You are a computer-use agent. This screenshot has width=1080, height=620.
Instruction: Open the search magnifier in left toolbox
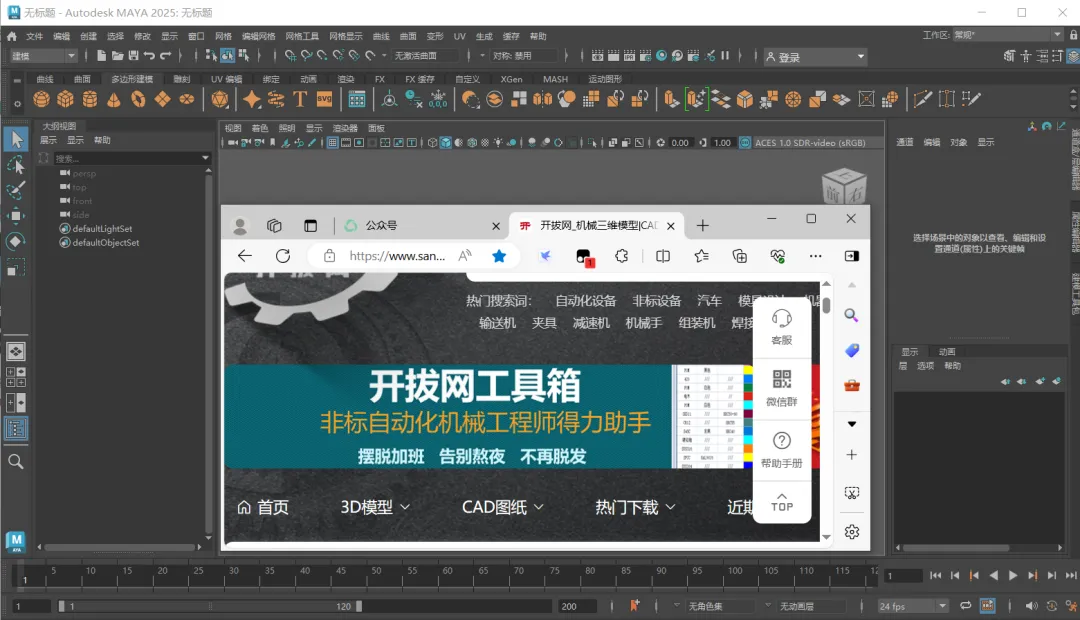(x=16, y=462)
